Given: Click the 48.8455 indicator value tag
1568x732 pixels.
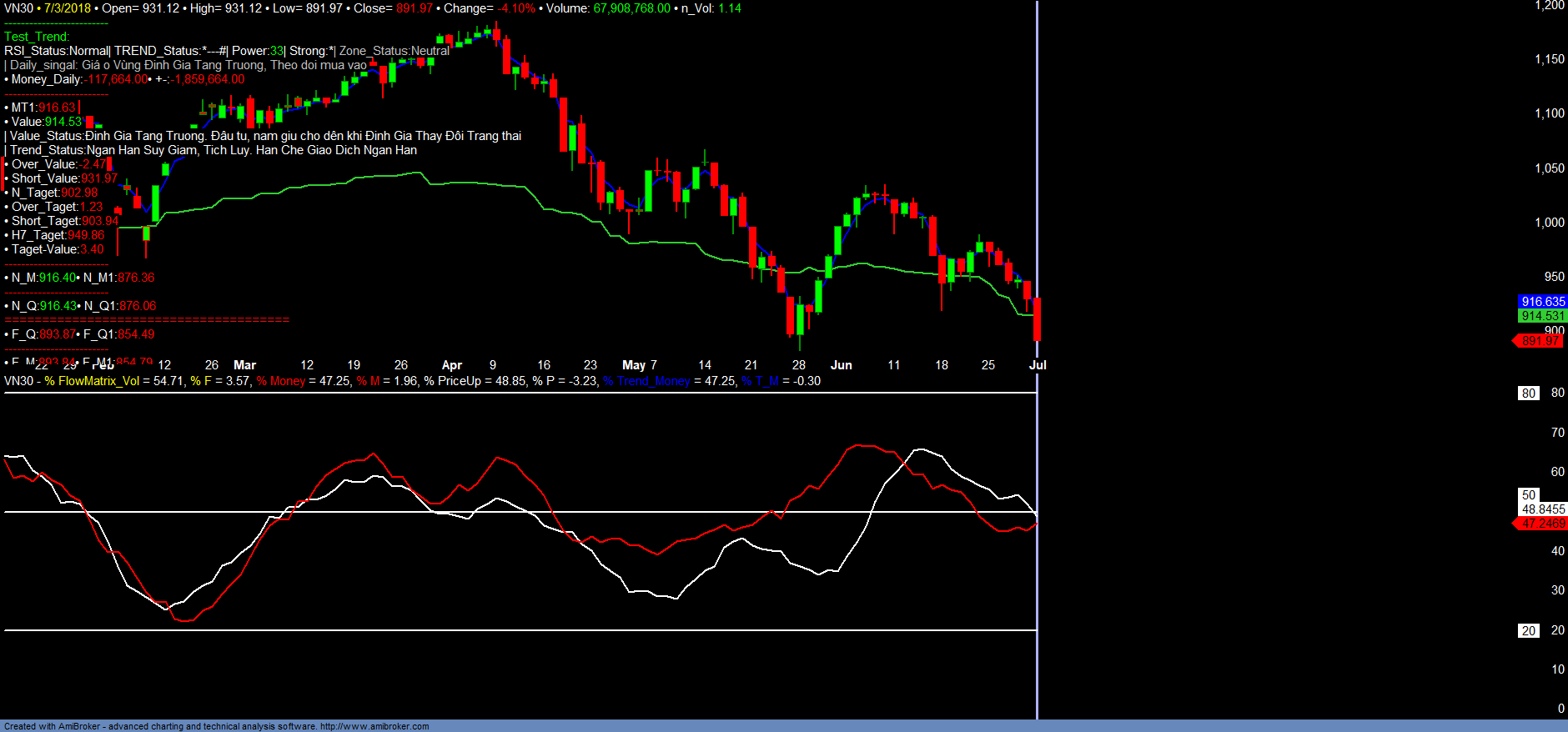Looking at the screenshot, I should (1543, 509).
